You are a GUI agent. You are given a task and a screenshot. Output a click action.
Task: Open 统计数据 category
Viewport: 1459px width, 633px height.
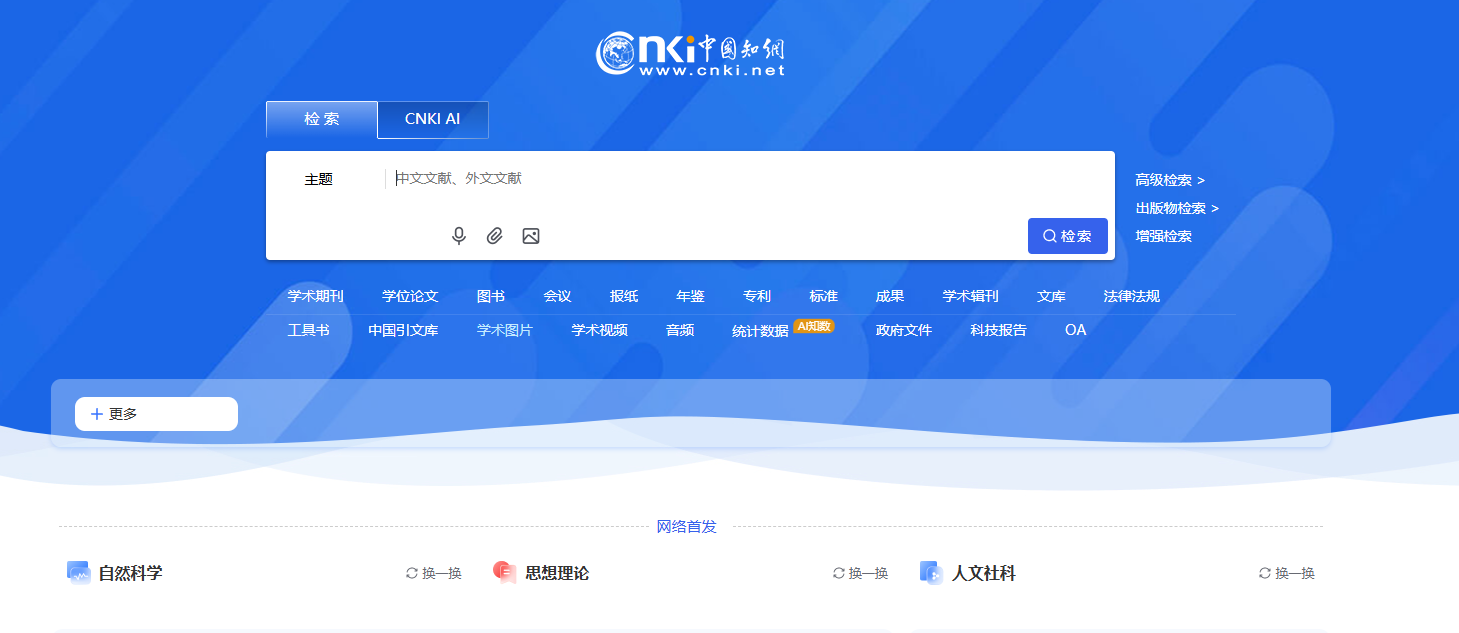(760, 331)
